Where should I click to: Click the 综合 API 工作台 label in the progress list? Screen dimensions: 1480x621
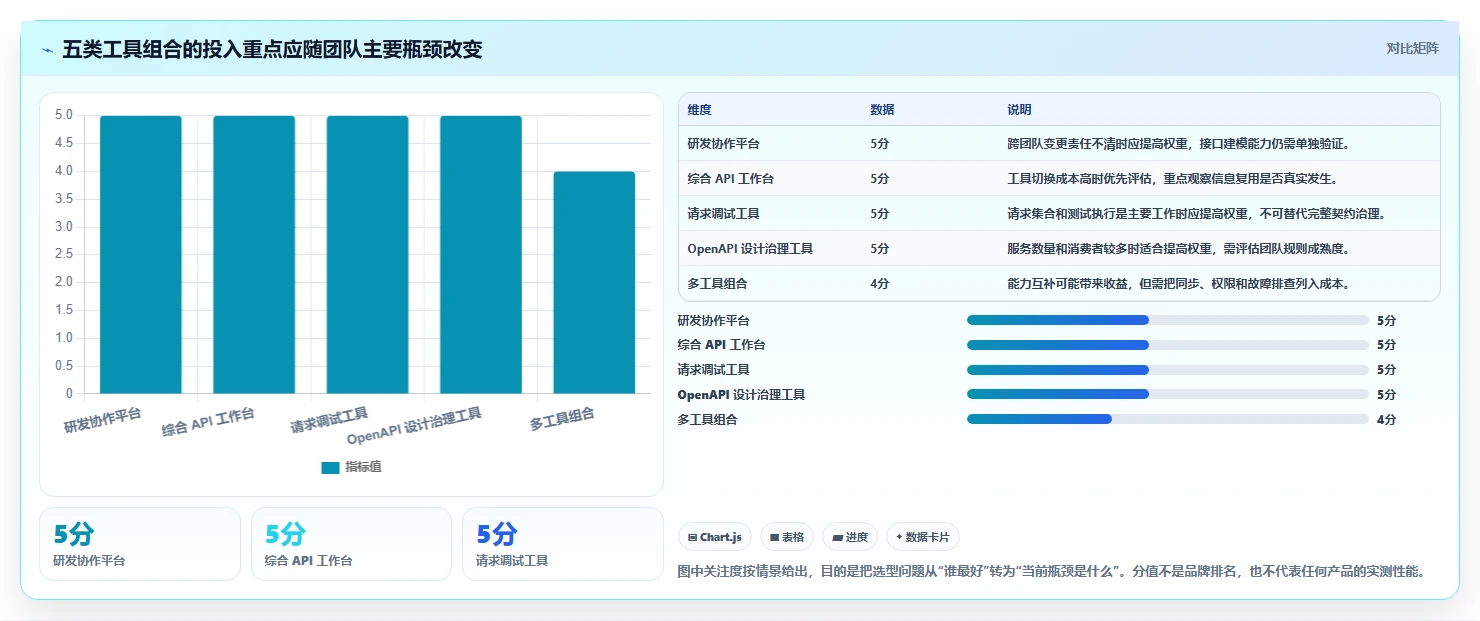721,345
